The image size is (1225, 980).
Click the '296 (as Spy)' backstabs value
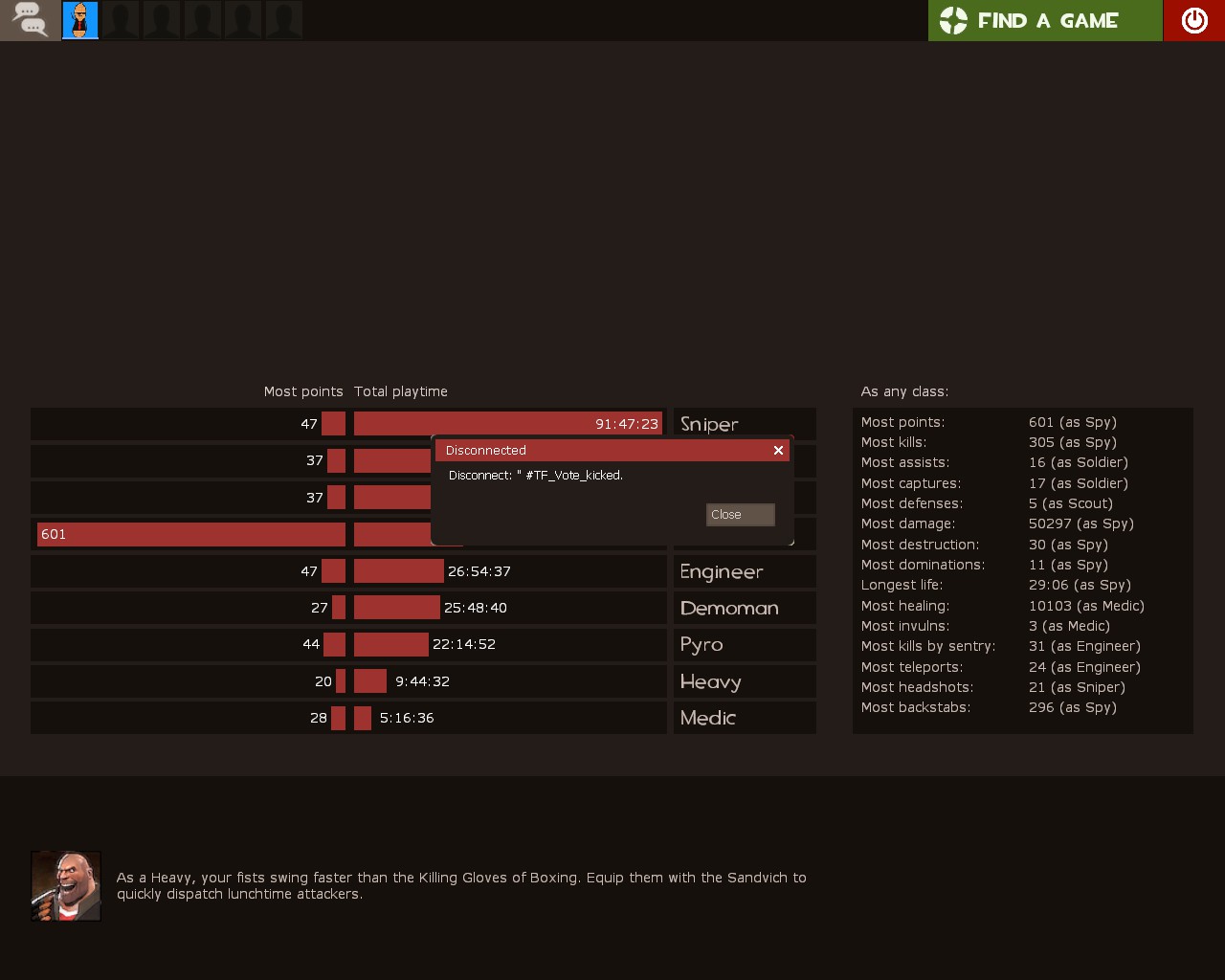point(1073,707)
